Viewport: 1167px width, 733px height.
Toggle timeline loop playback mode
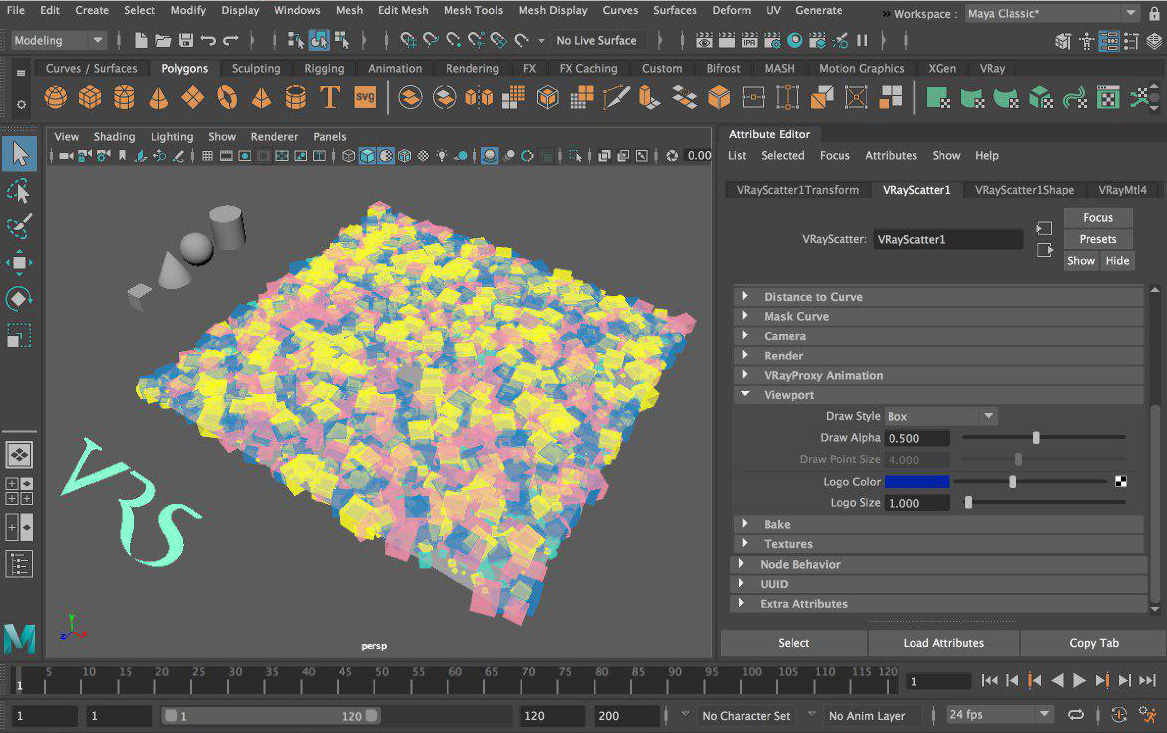1076,715
